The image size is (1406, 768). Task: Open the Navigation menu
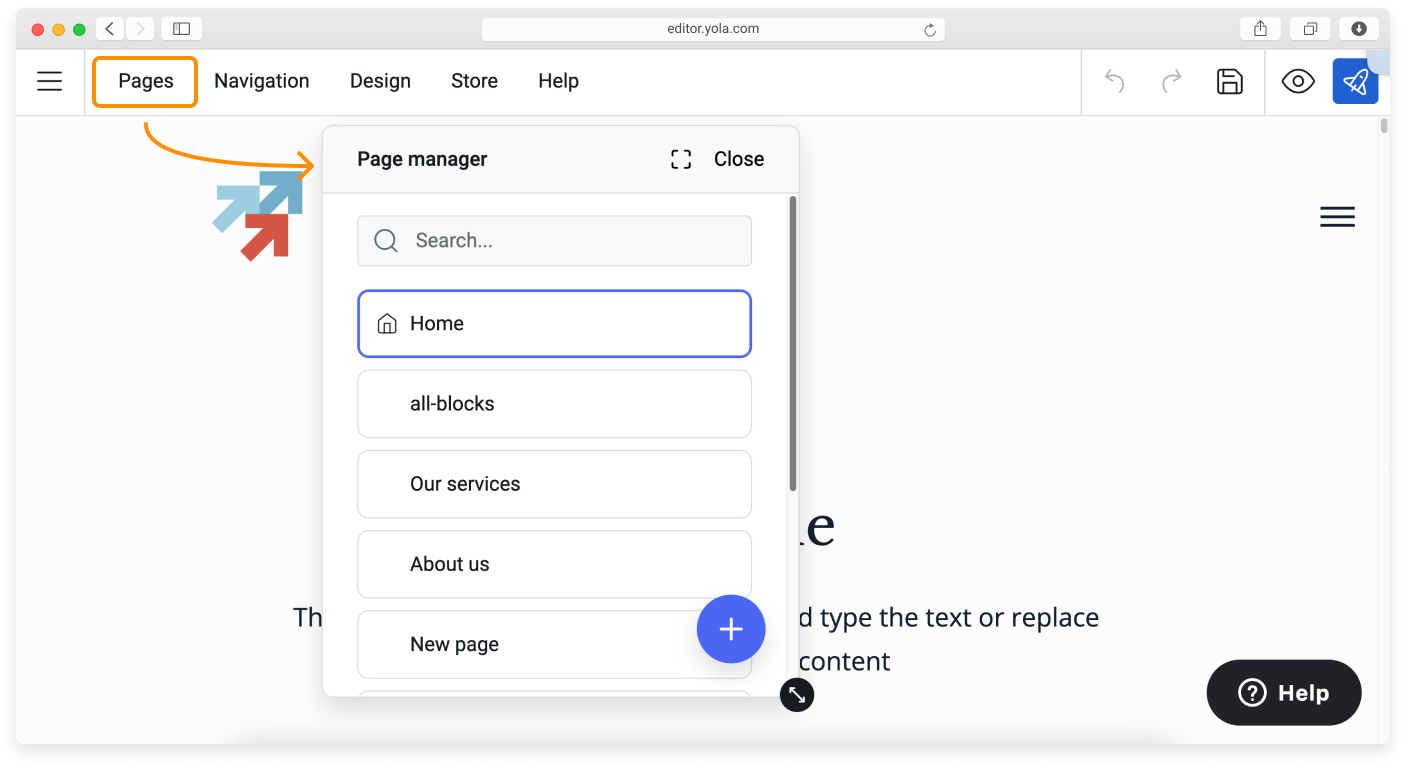(x=262, y=82)
